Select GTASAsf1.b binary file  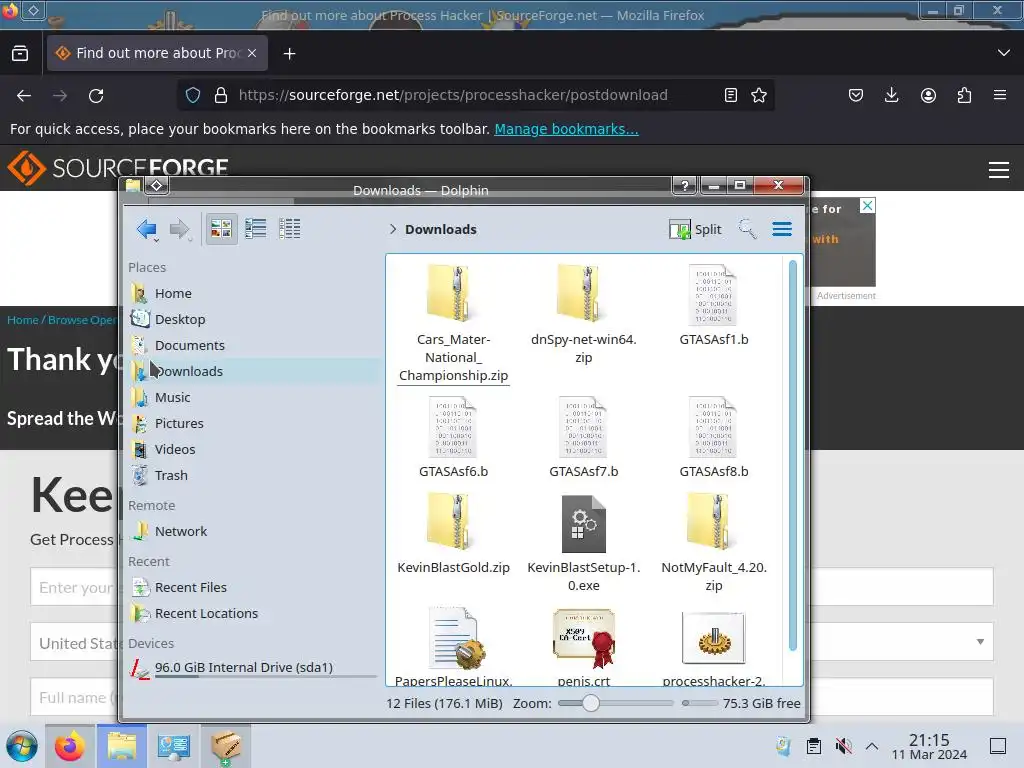click(713, 306)
